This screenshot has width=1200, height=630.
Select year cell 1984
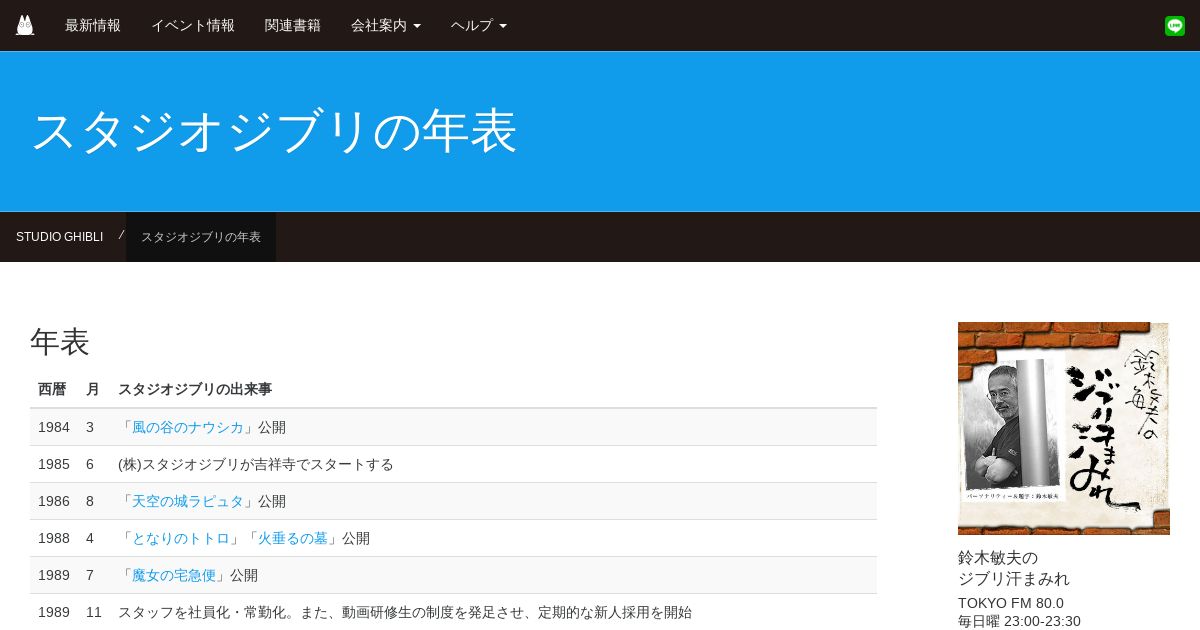(x=54, y=427)
